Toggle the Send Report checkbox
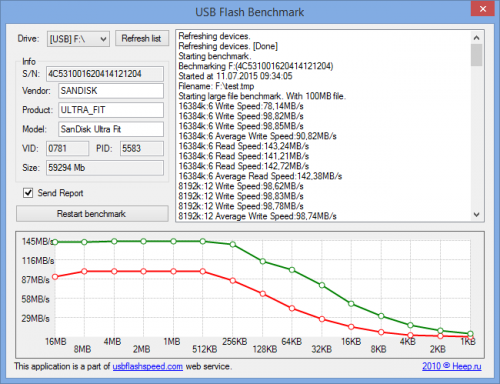500x384 pixels. click(x=28, y=193)
